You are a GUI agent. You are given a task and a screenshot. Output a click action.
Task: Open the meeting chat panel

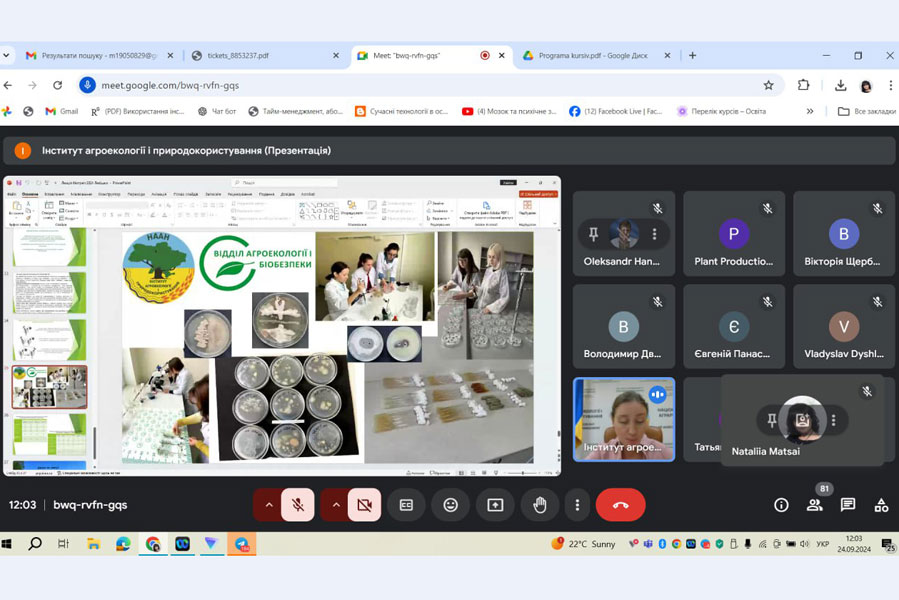coord(848,505)
